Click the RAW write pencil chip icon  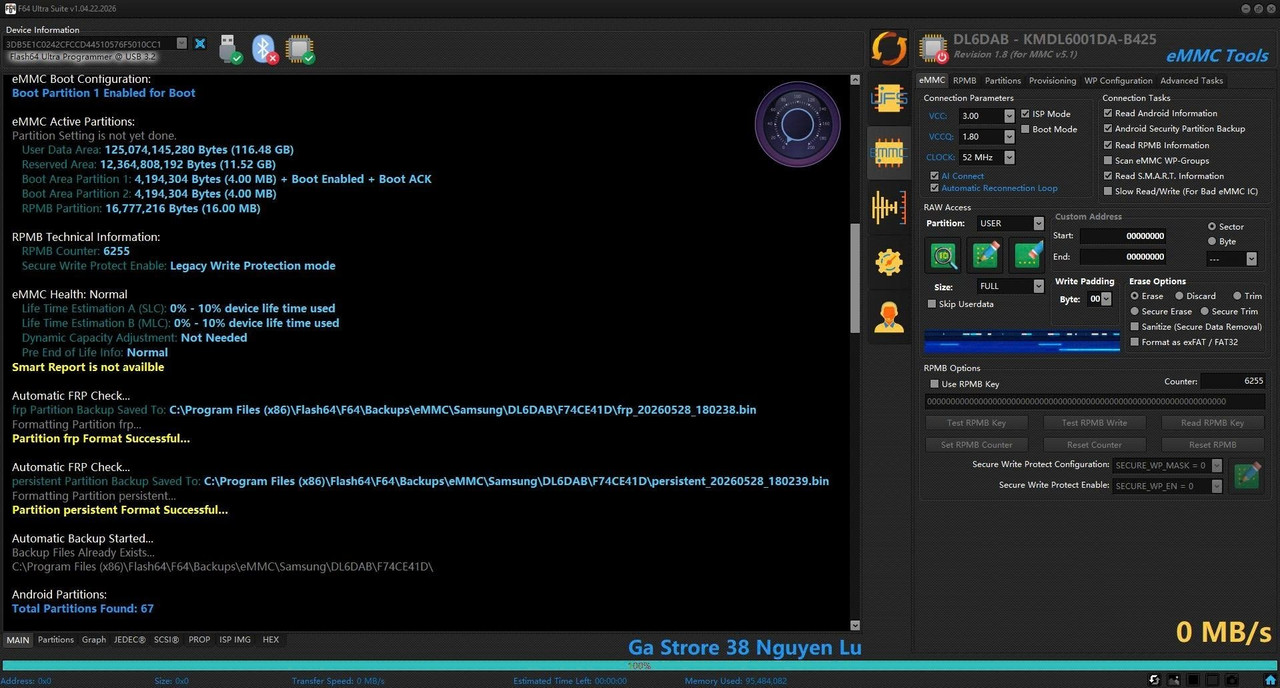(986, 256)
